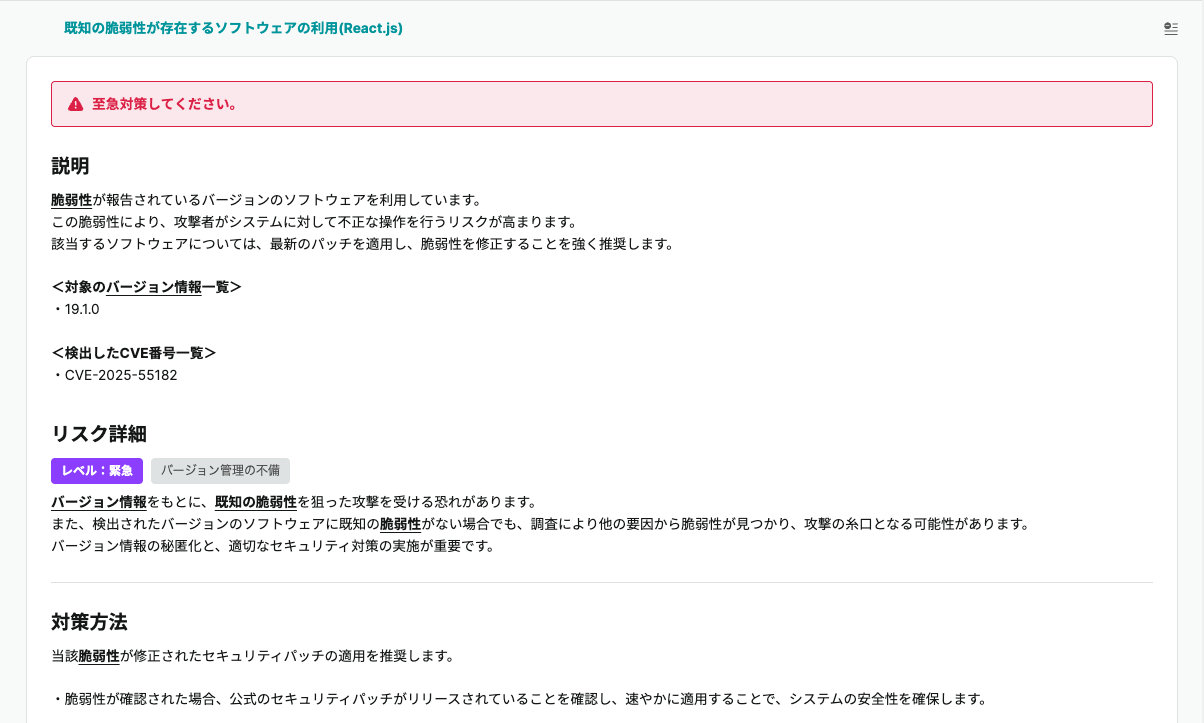Select the version 19.1.0 list item

coord(79,309)
